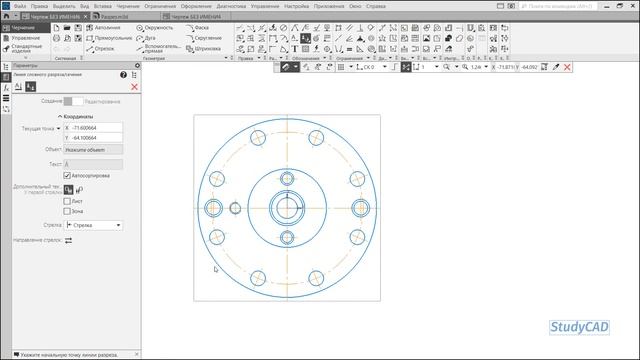Click the print preview icon
This screenshot has height=360, width=640.
tap(67, 38)
